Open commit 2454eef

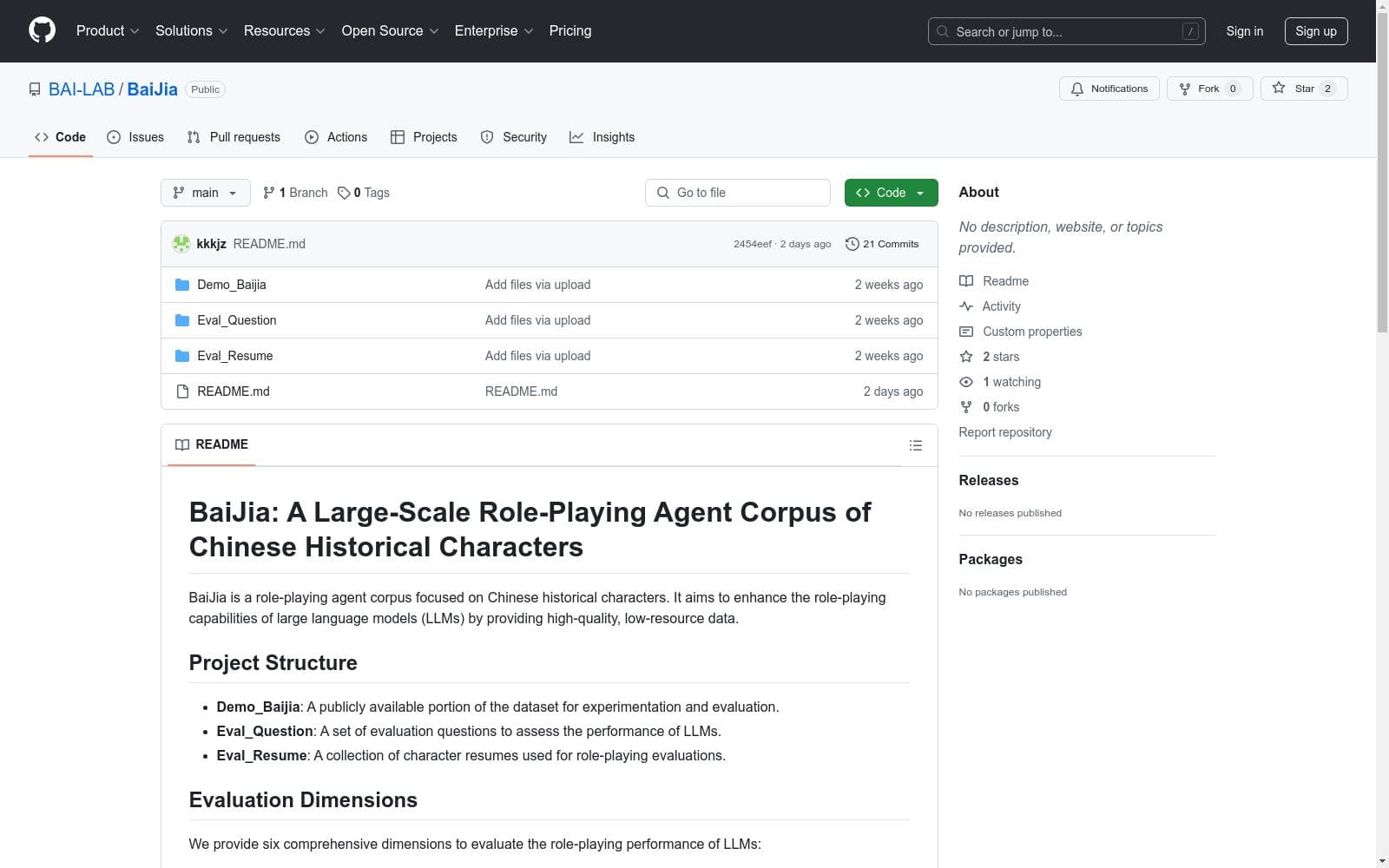click(753, 244)
